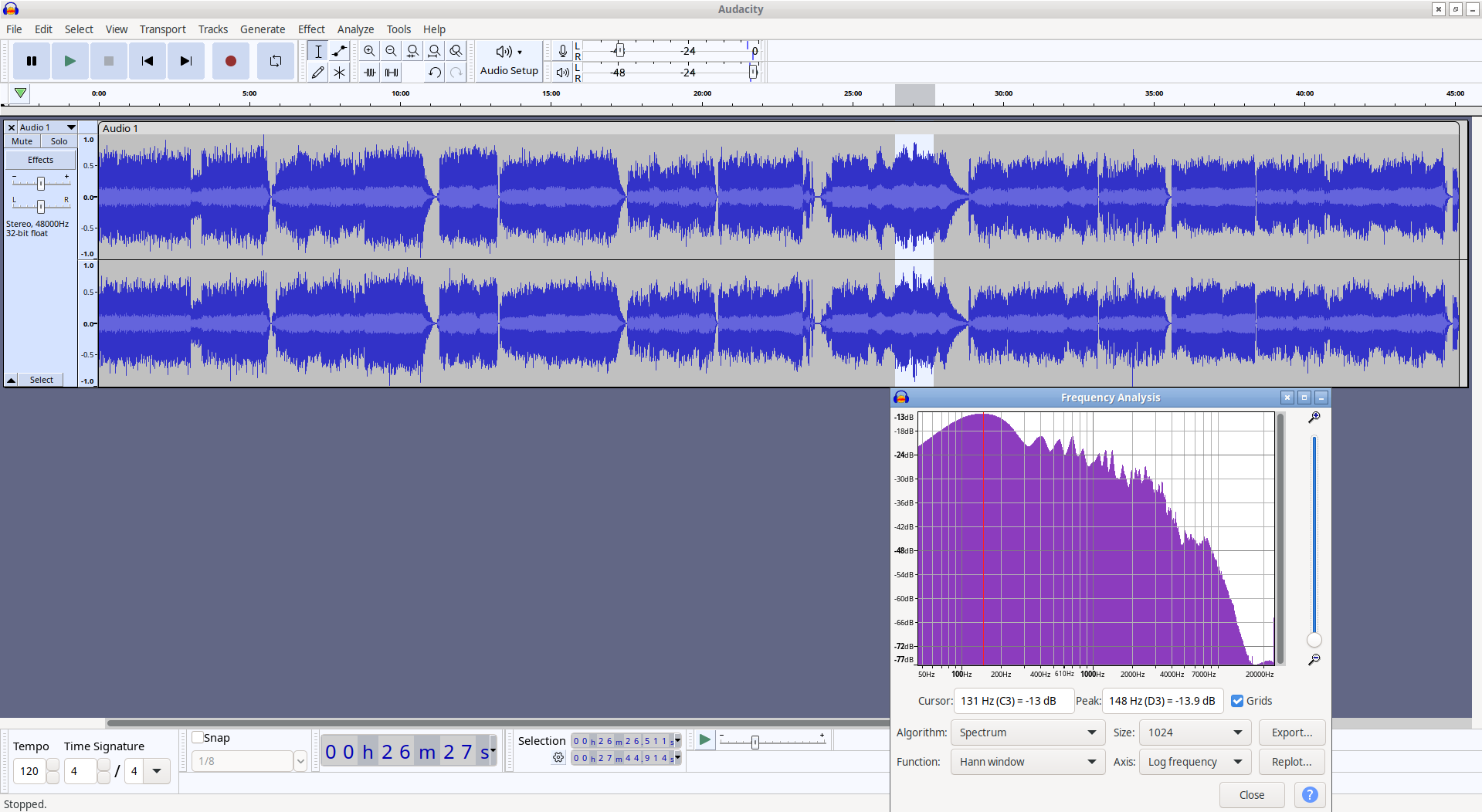This screenshot has width=1482, height=812.
Task: Click the Zoom Toggle icon
Action: click(x=456, y=51)
